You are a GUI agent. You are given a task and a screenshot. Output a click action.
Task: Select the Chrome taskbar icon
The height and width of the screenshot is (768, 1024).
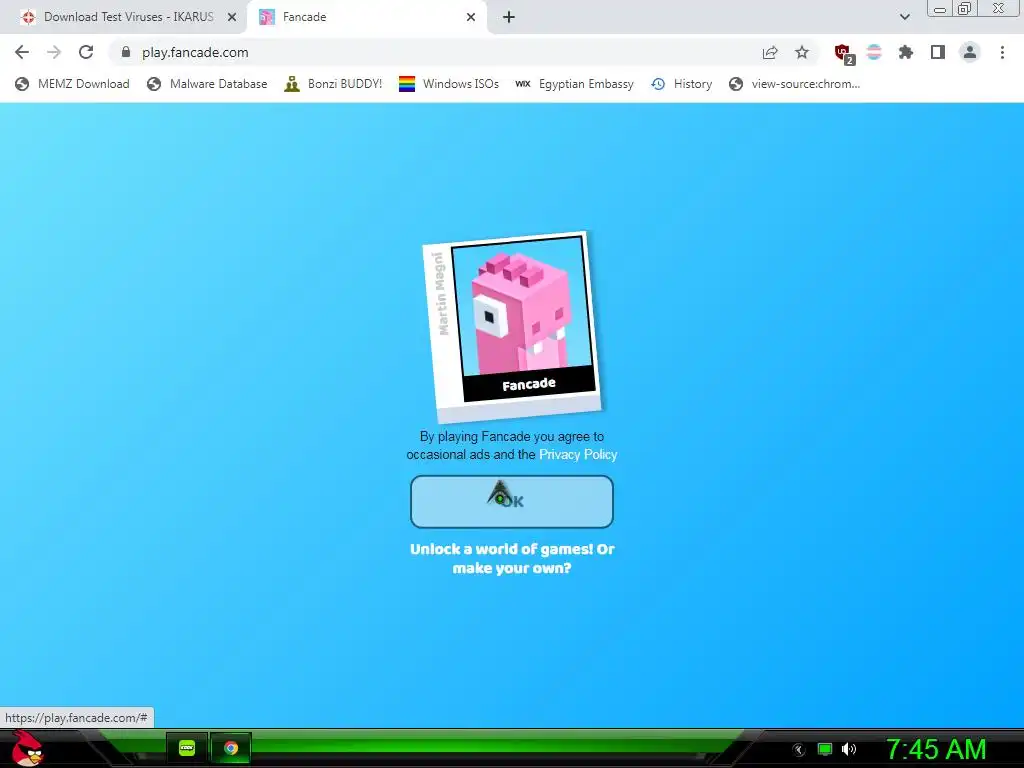click(x=231, y=748)
